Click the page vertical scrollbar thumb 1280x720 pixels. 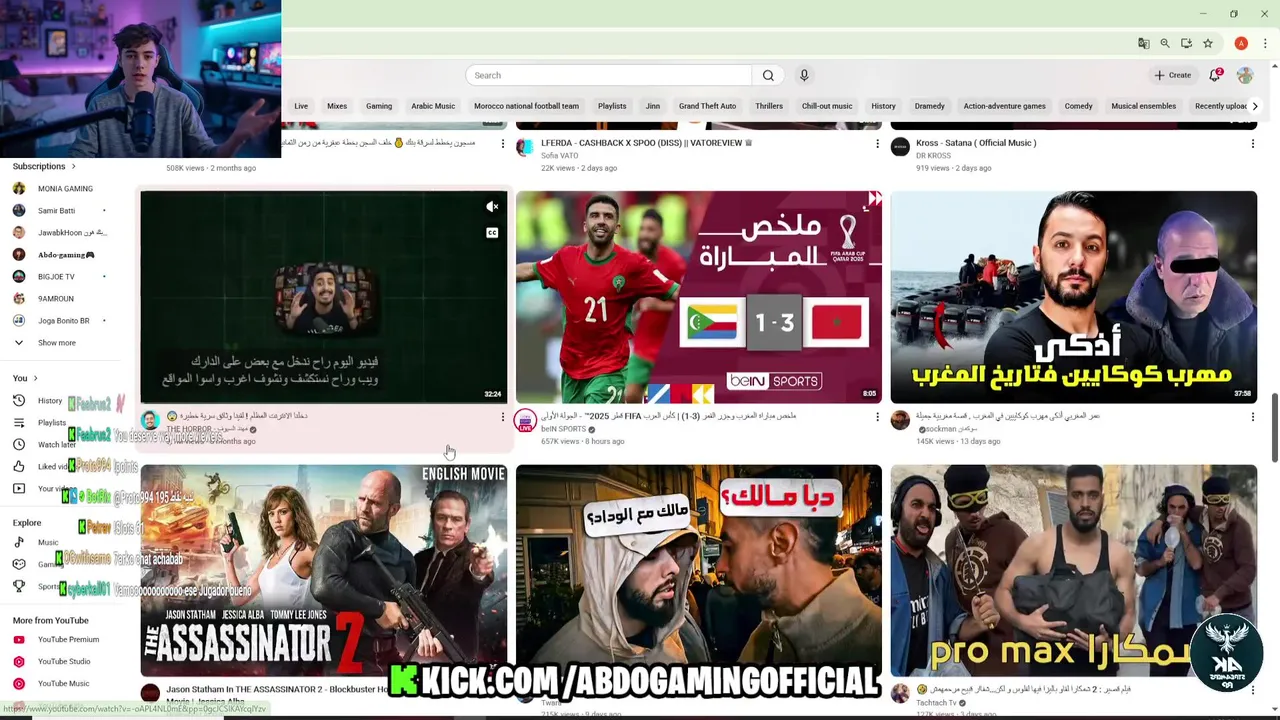click(x=1274, y=428)
